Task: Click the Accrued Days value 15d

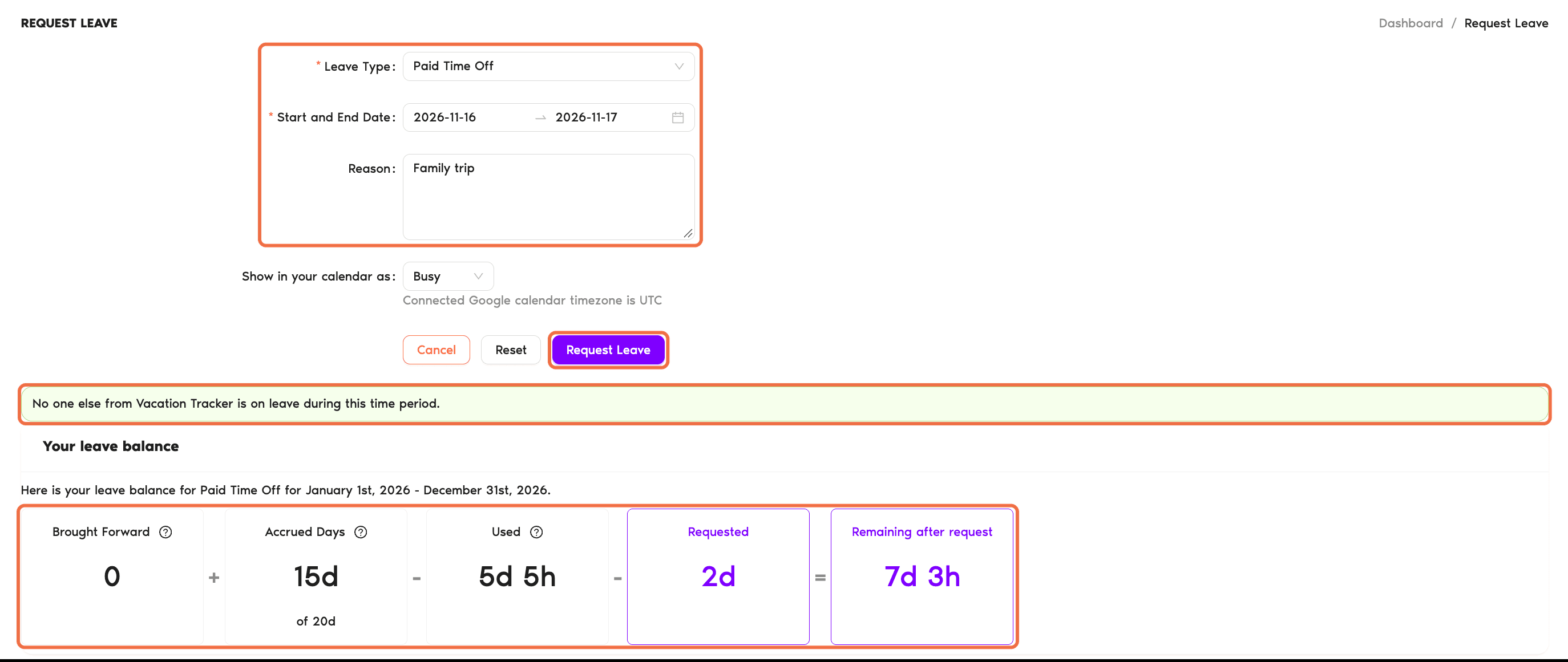Action: (316, 576)
